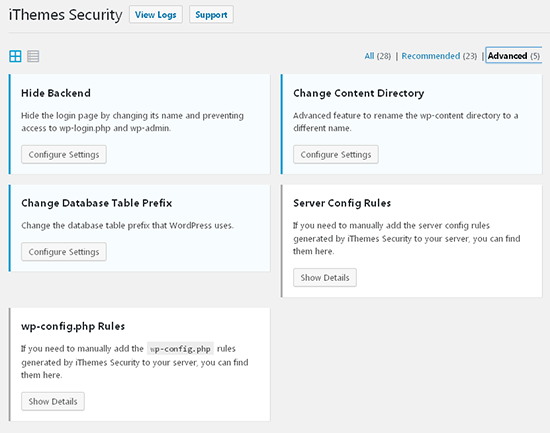The image size is (550, 433).
Task: Show Details for Server Config Rules
Action: pyautogui.click(x=325, y=278)
